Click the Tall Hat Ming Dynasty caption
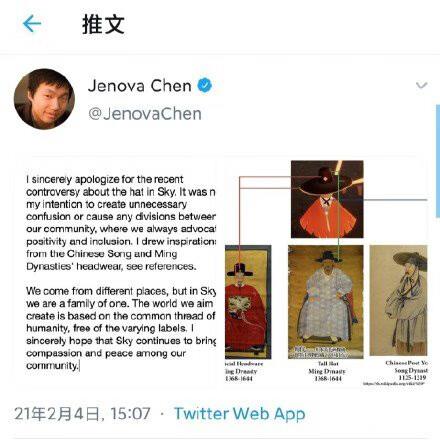 328,371
